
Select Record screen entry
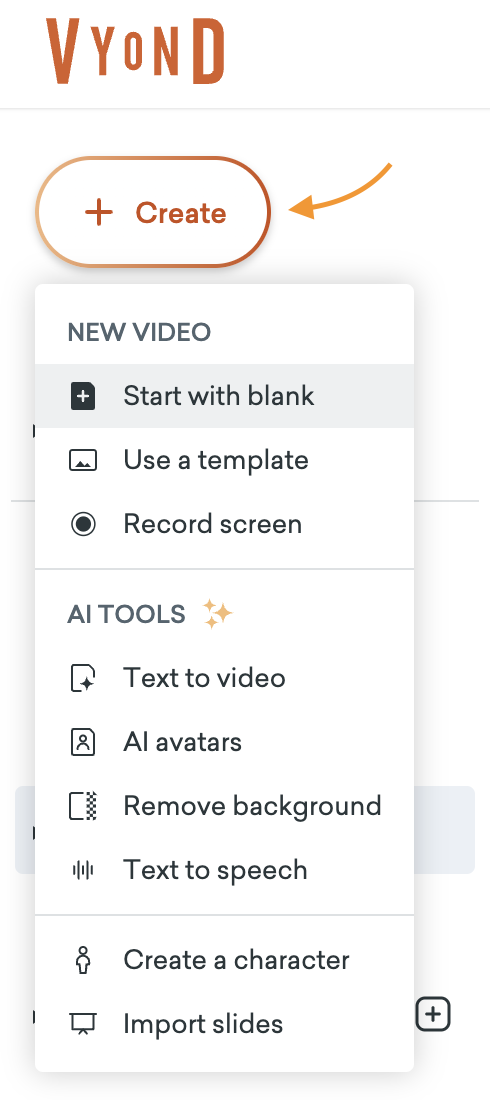point(225,524)
